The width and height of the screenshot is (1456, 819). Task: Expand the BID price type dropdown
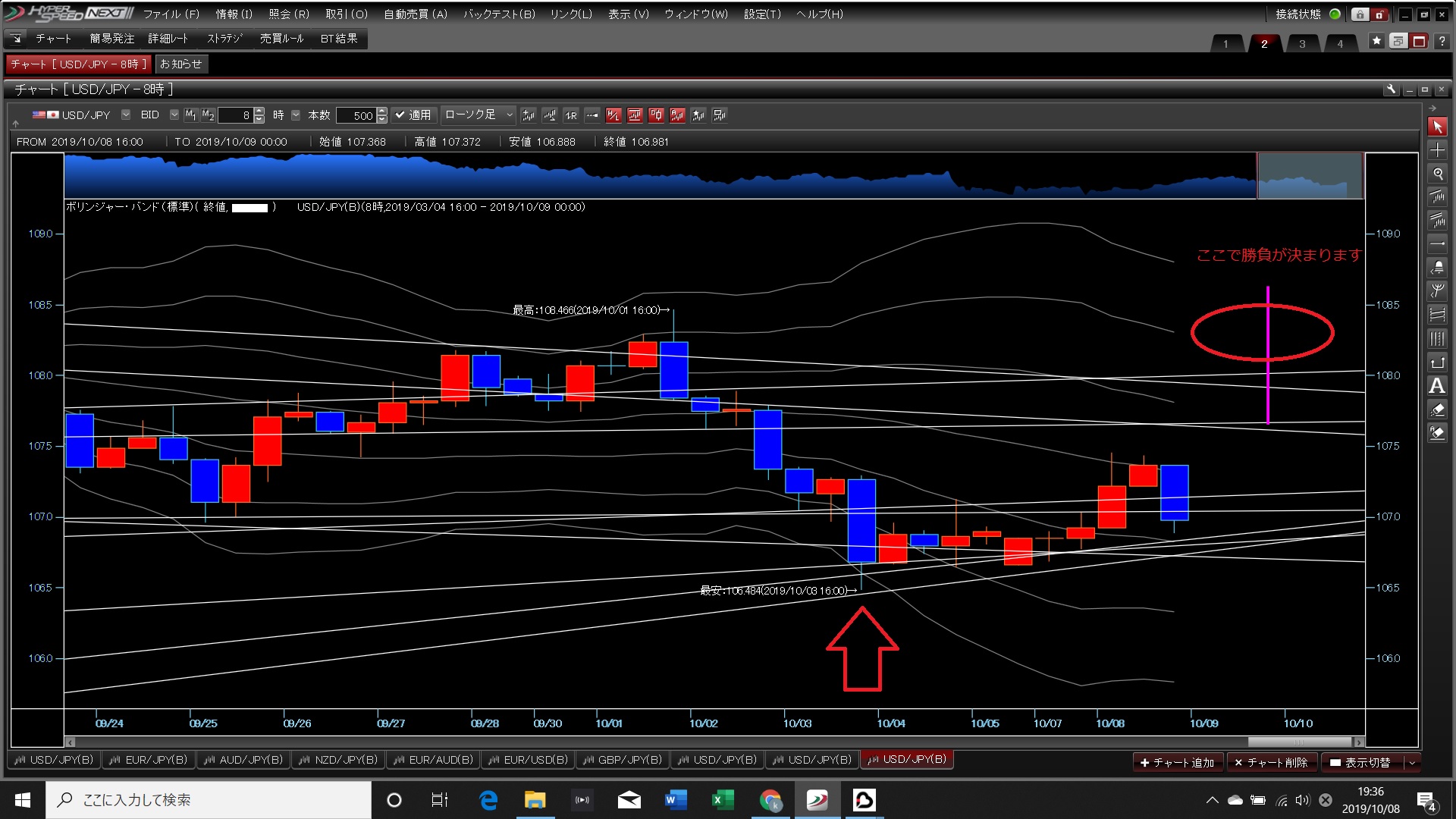pyautogui.click(x=174, y=115)
